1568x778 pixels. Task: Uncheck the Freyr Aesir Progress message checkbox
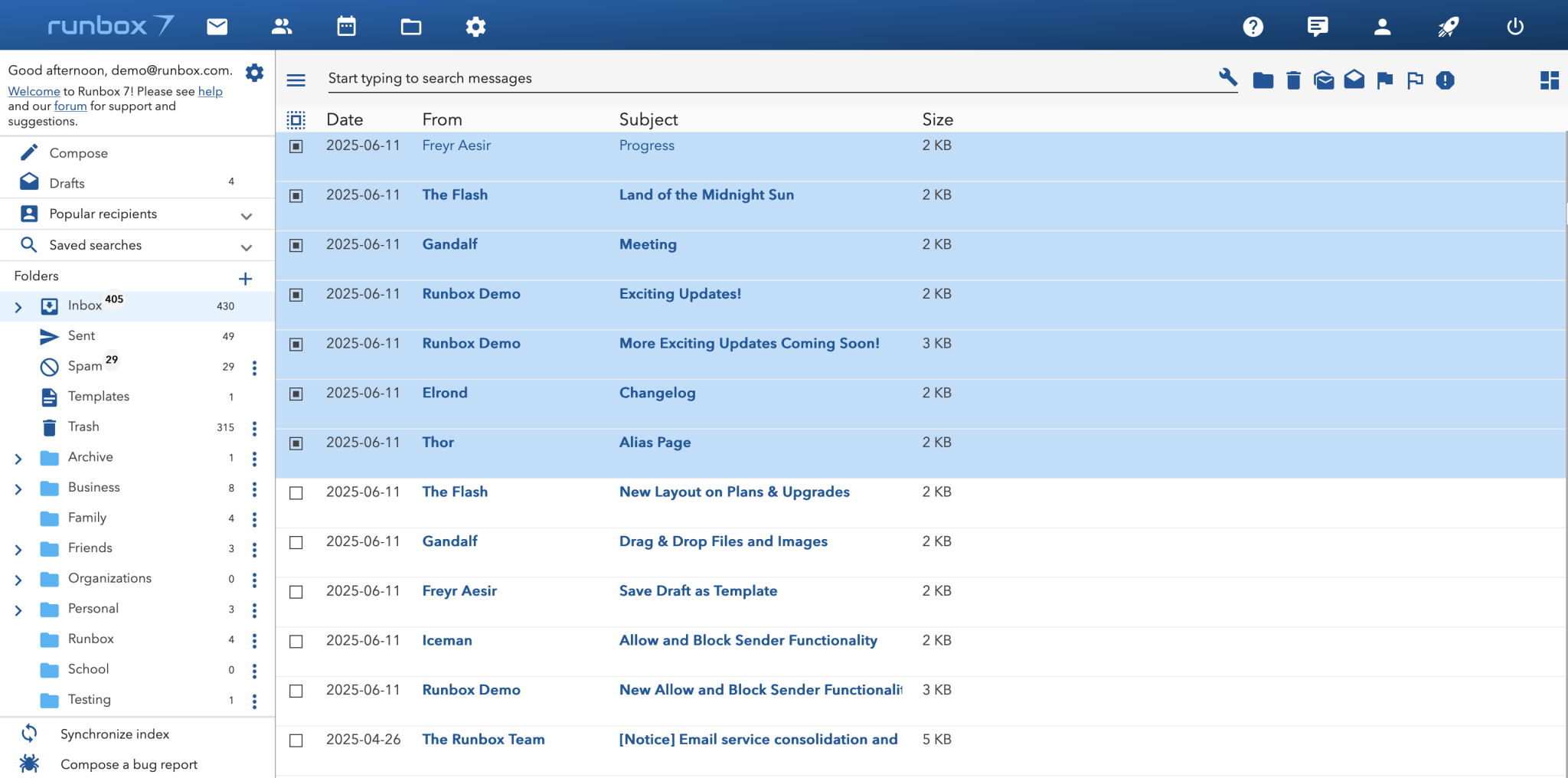[296, 146]
